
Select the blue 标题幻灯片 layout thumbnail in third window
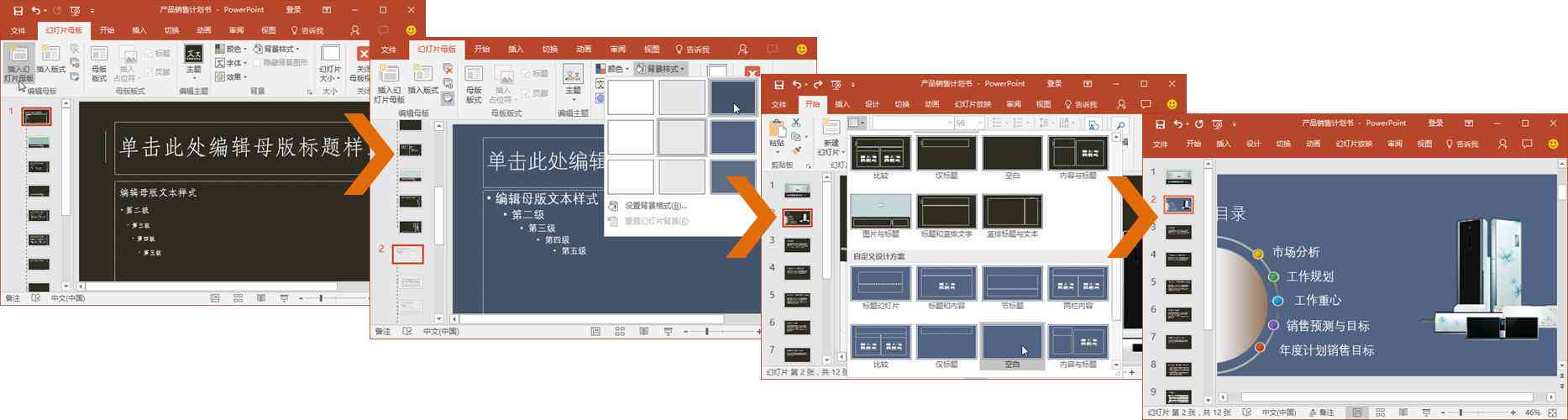coord(880,284)
